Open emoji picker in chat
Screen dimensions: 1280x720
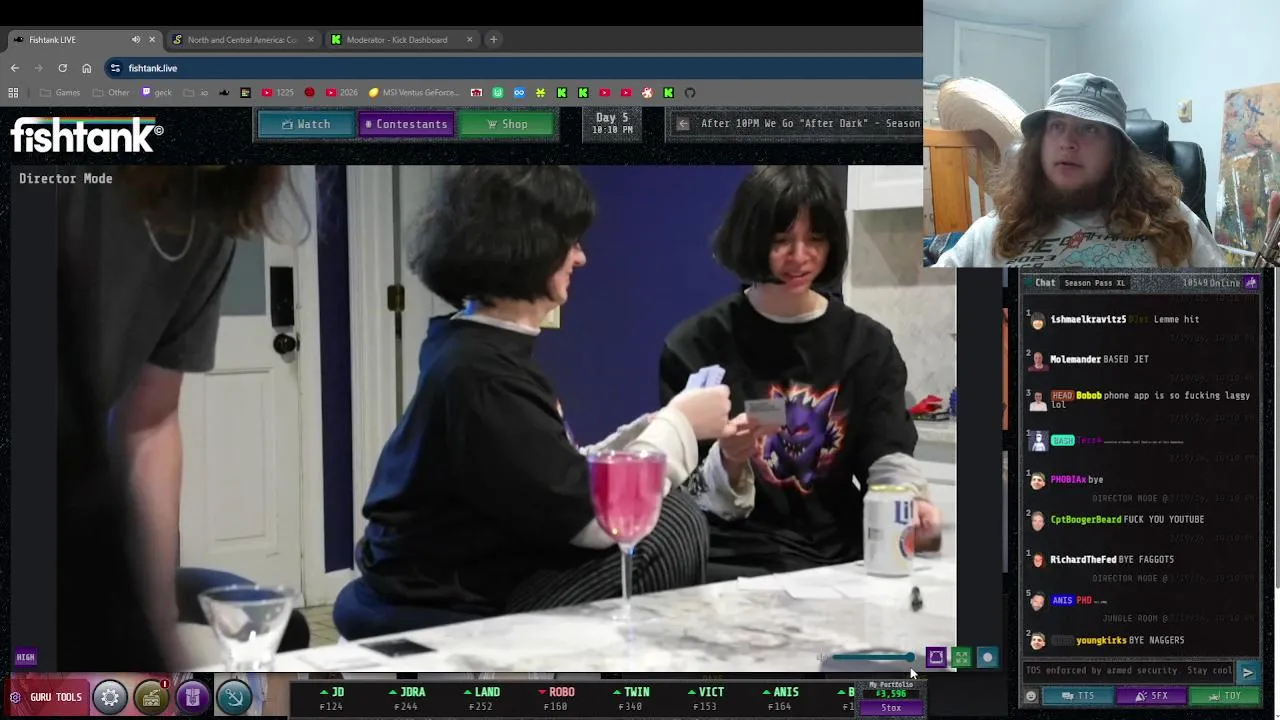(x=1031, y=696)
